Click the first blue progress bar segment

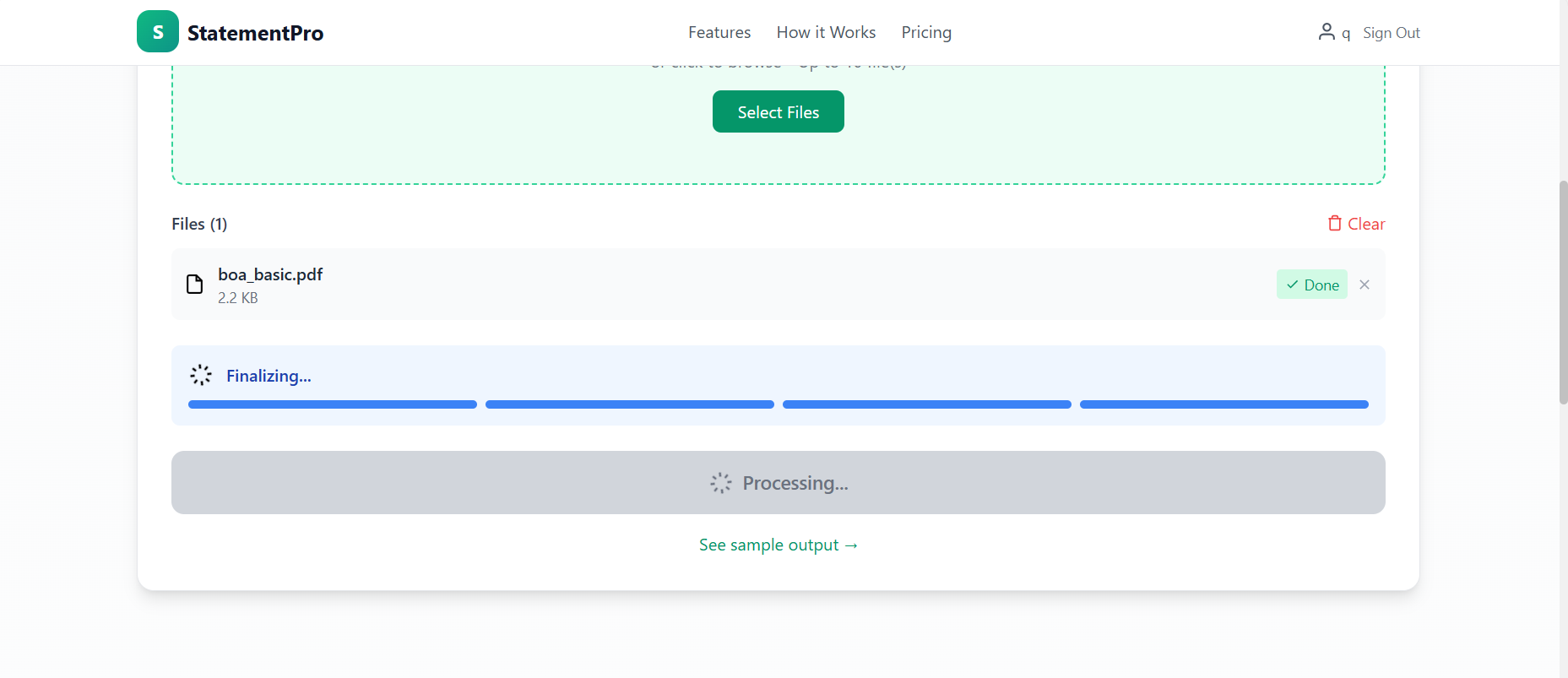(331, 404)
